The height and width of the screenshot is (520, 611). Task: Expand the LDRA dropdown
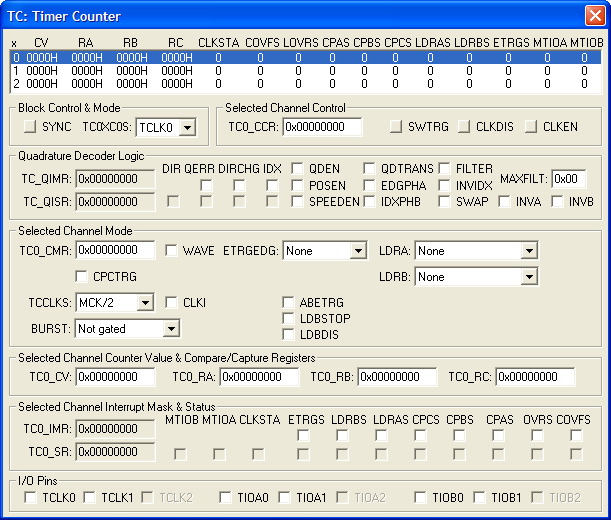[x=529, y=251]
